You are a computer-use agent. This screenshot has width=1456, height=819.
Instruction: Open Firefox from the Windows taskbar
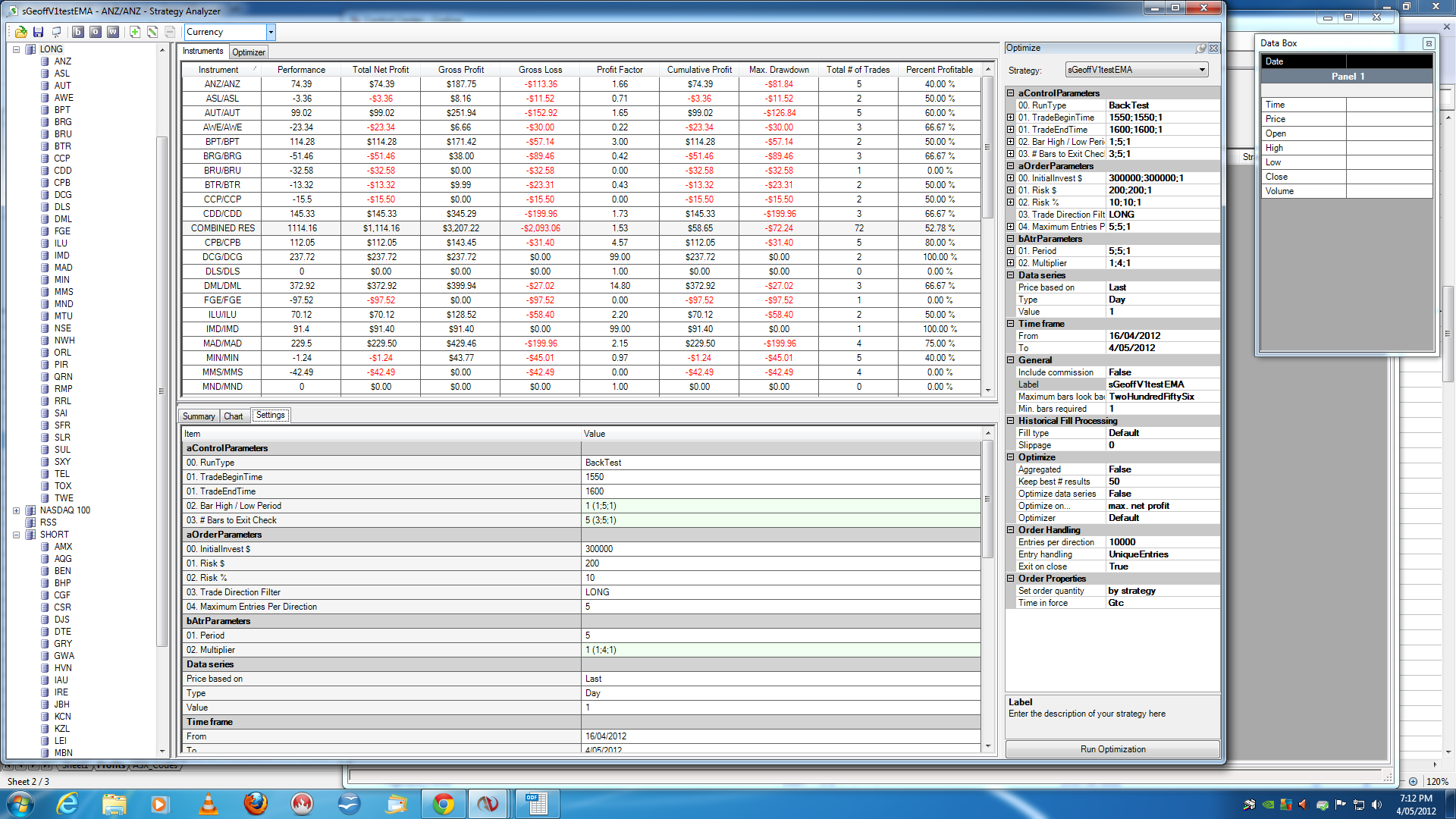[x=256, y=804]
